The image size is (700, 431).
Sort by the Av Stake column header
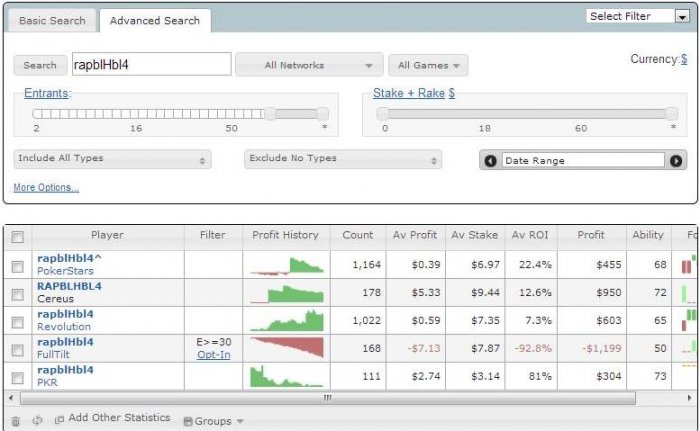pyautogui.click(x=475, y=235)
